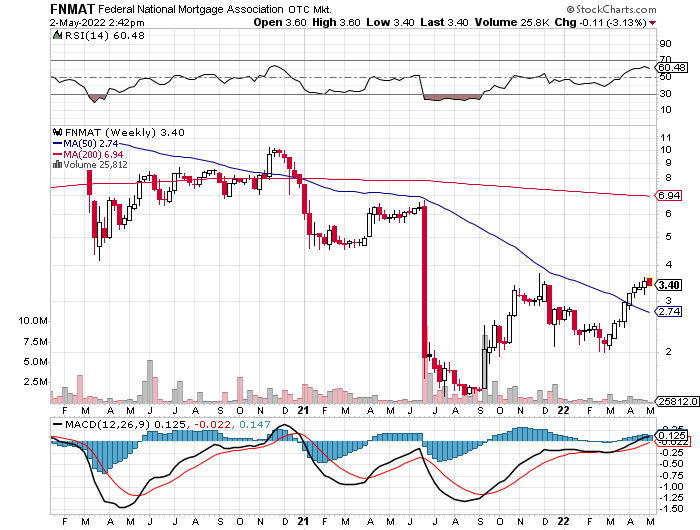The image size is (700, 530).
Task: Click the RSI axis label 90
Action: (665, 44)
